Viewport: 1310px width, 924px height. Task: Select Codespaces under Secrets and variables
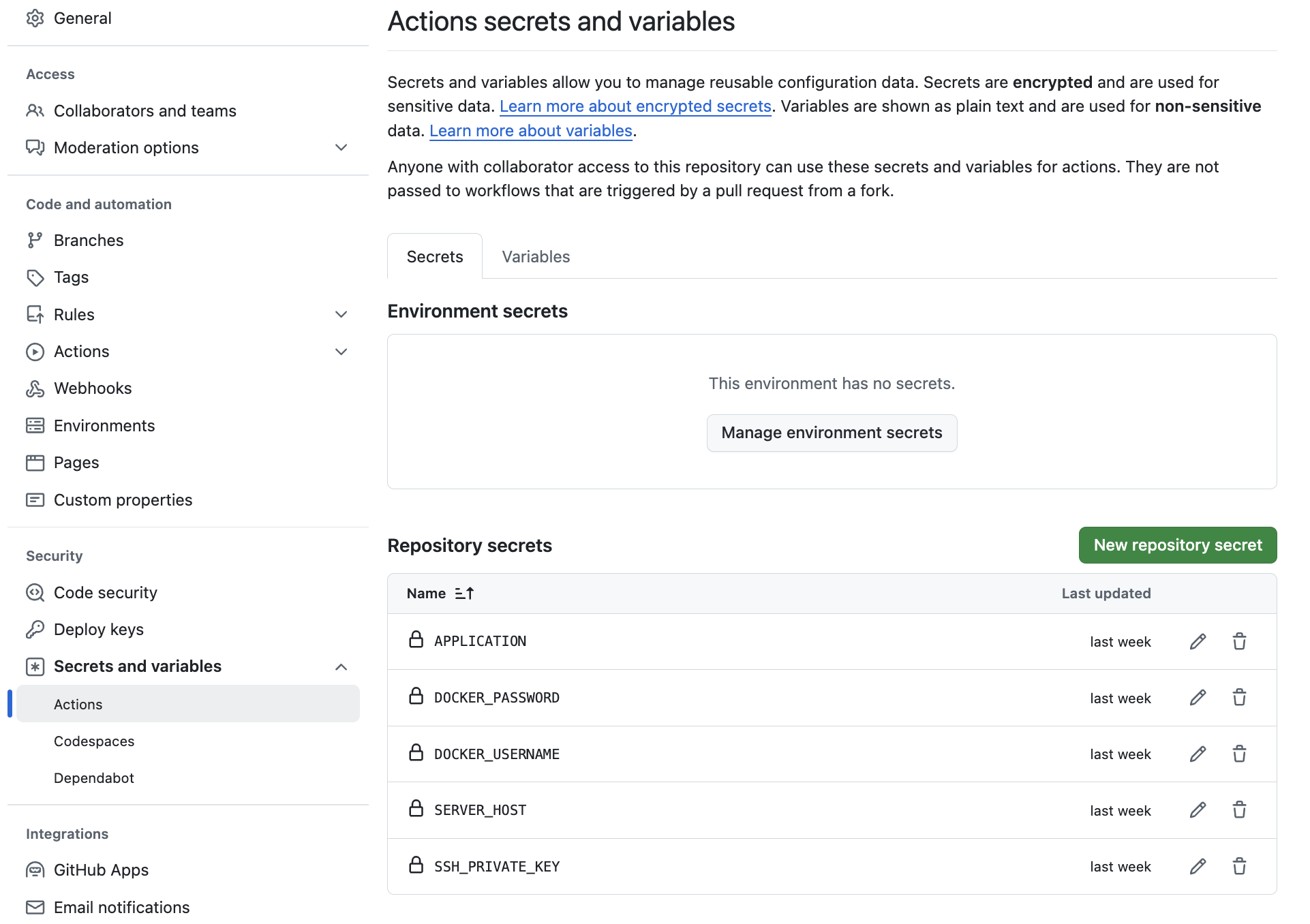tap(94, 741)
